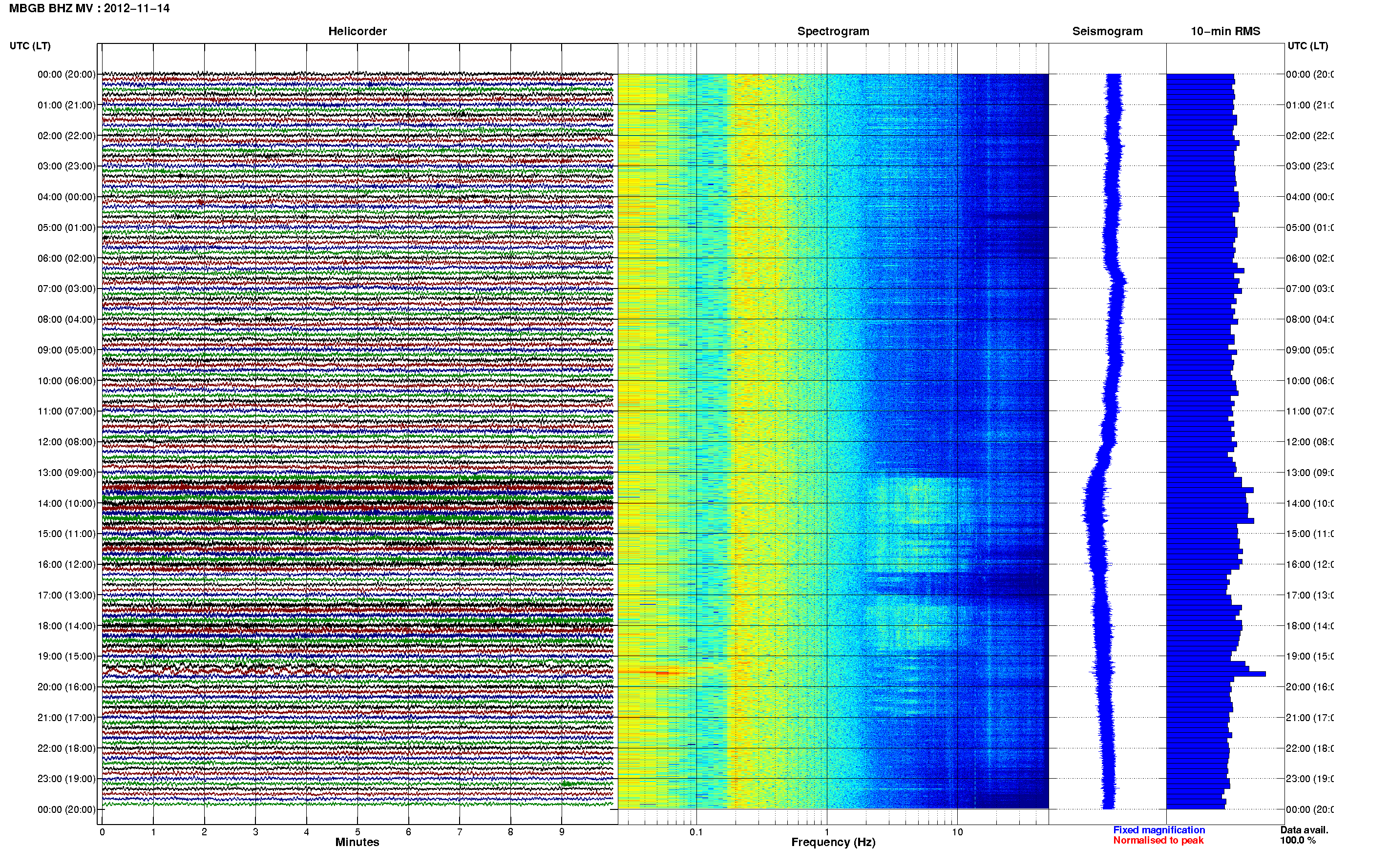Click the 10 frequency tick label
1389x868 pixels.
[957, 832]
